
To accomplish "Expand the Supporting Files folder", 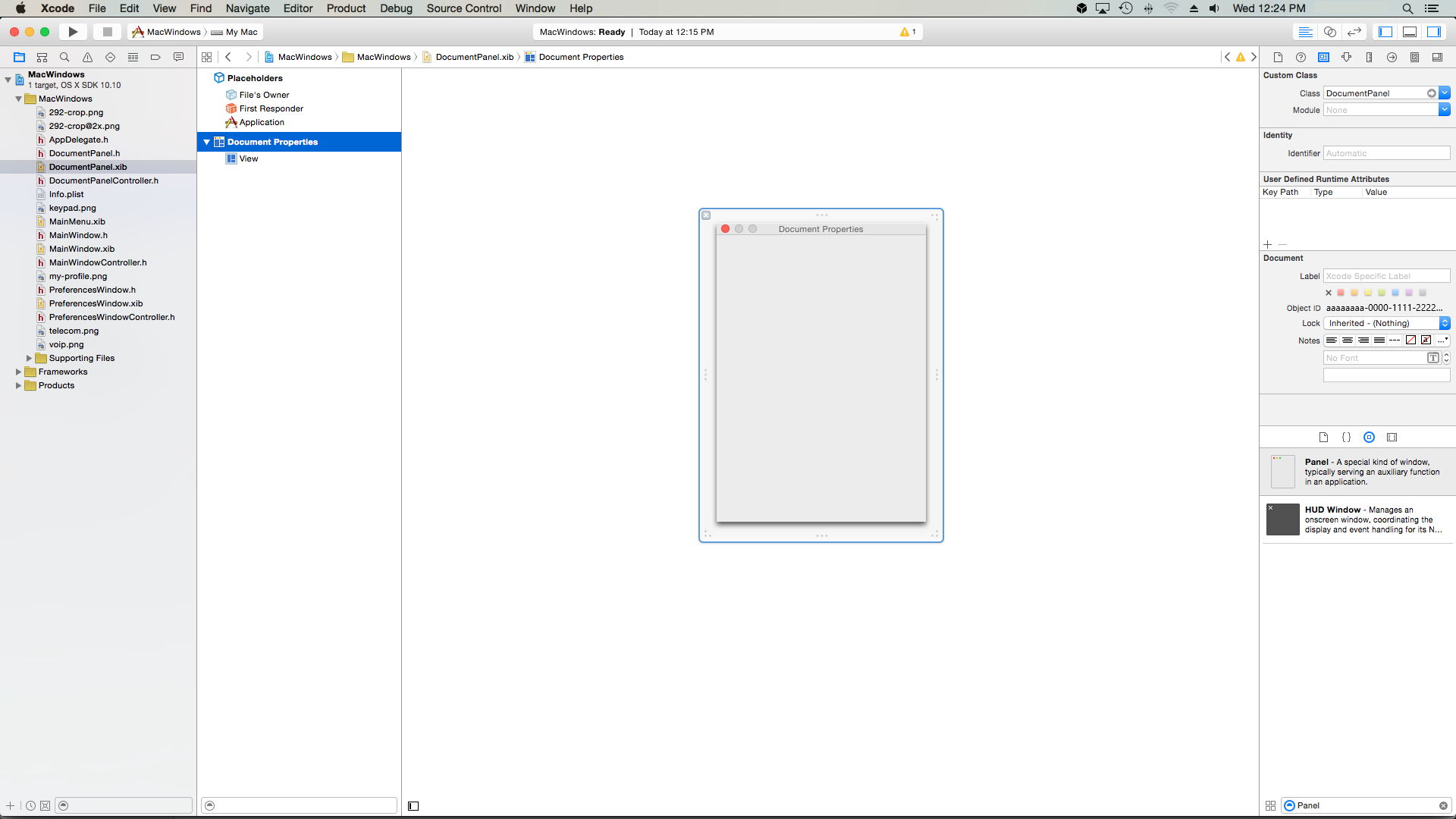I will [x=29, y=358].
